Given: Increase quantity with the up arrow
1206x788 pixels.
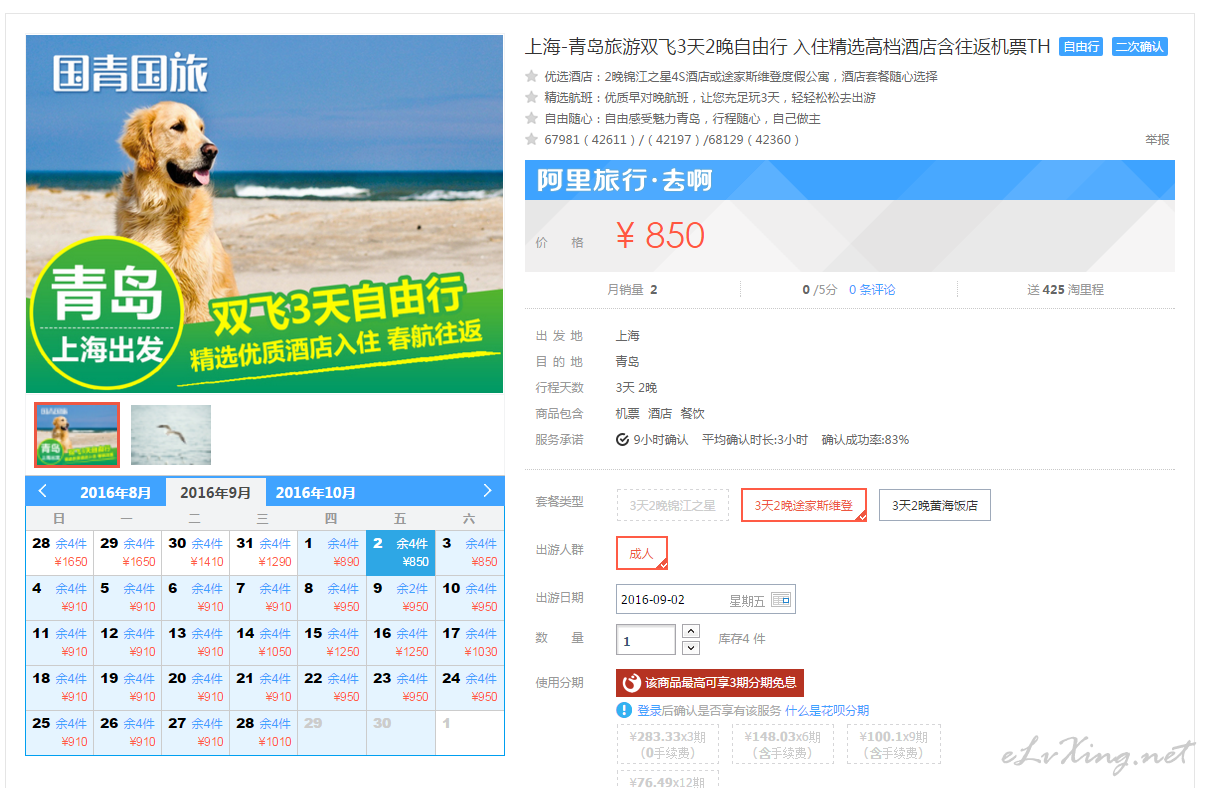Looking at the screenshot, I should pyautogui.click(x=690, y=631).
